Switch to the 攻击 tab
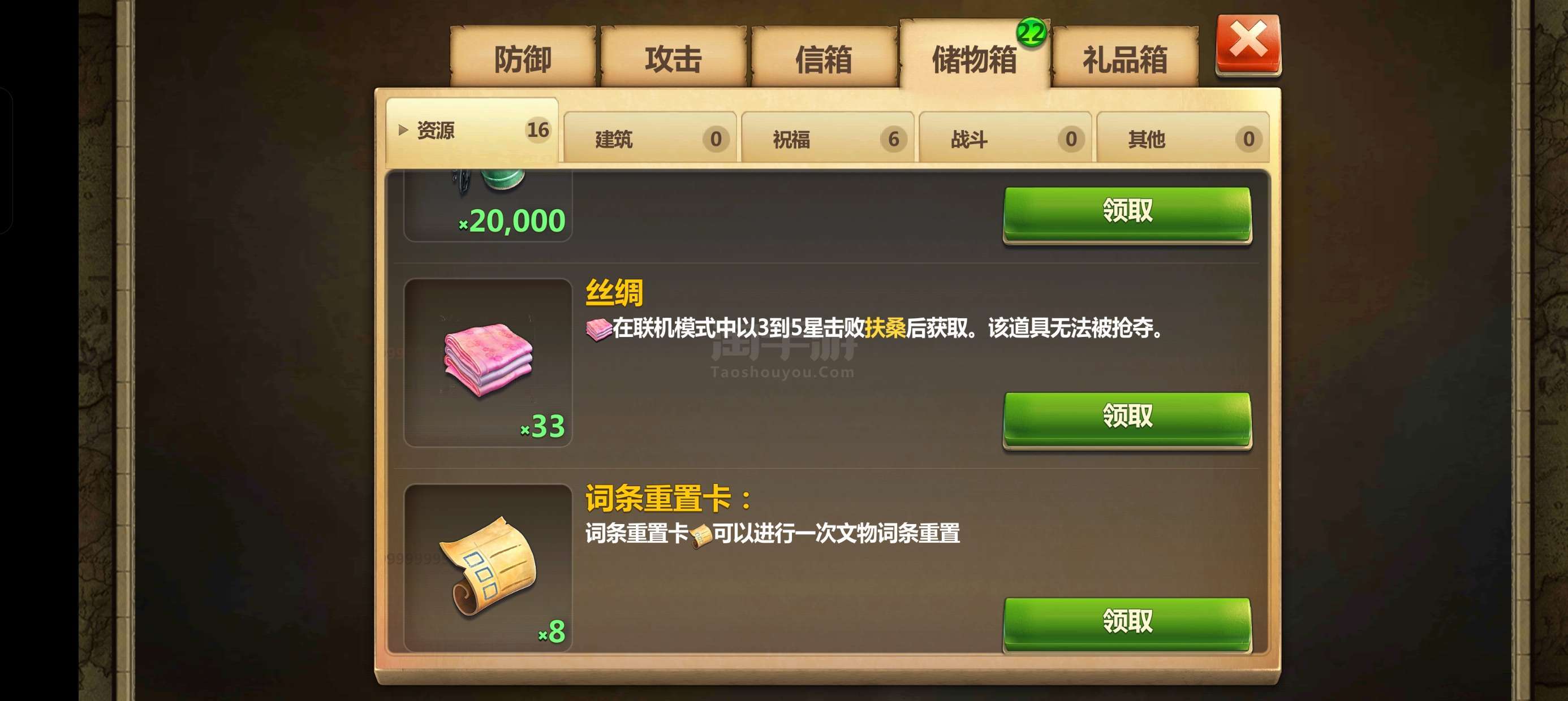Viewport: 1568px width, 701px height. click(673, 58)
